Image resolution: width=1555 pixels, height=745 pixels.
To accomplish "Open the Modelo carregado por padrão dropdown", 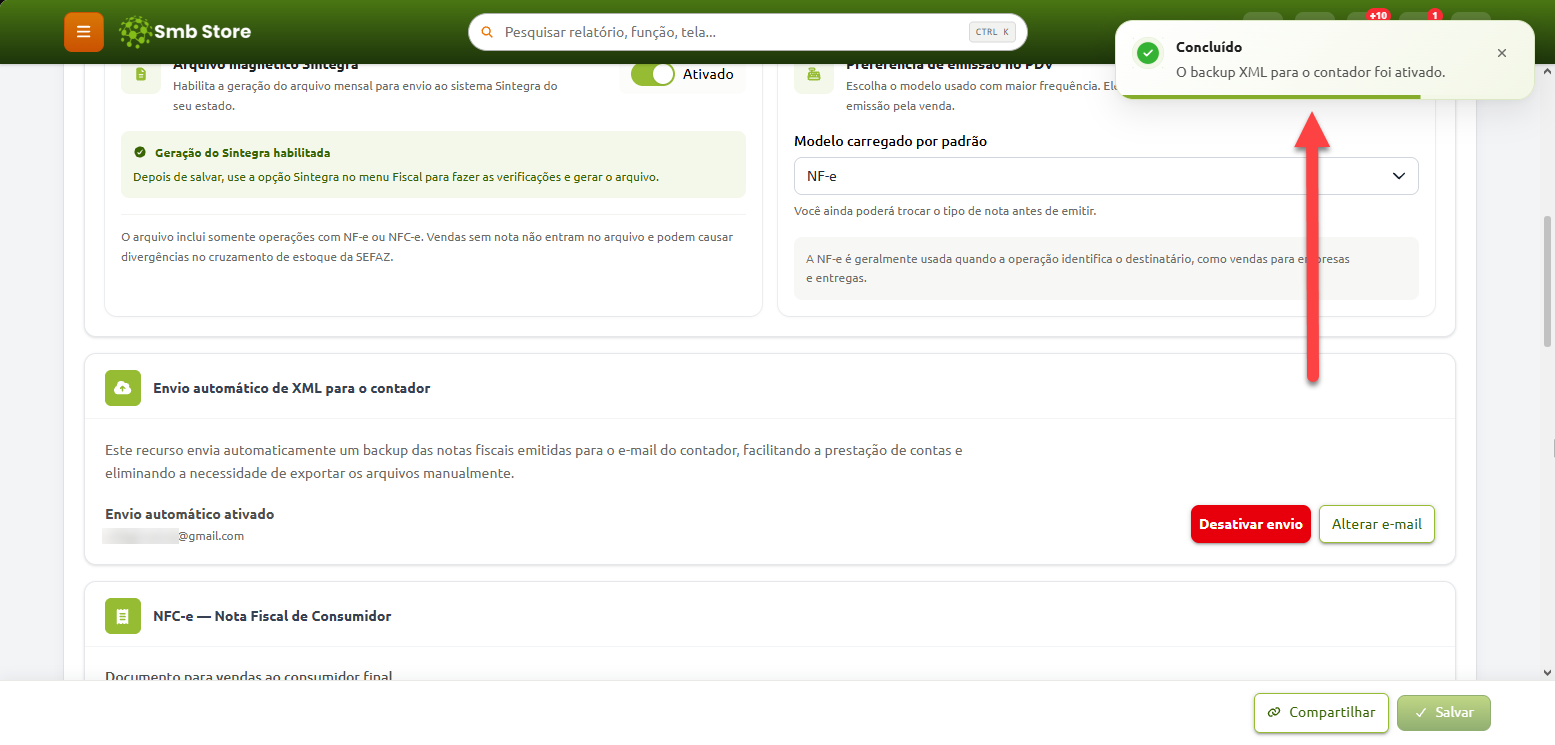I will coord(1106,176).
